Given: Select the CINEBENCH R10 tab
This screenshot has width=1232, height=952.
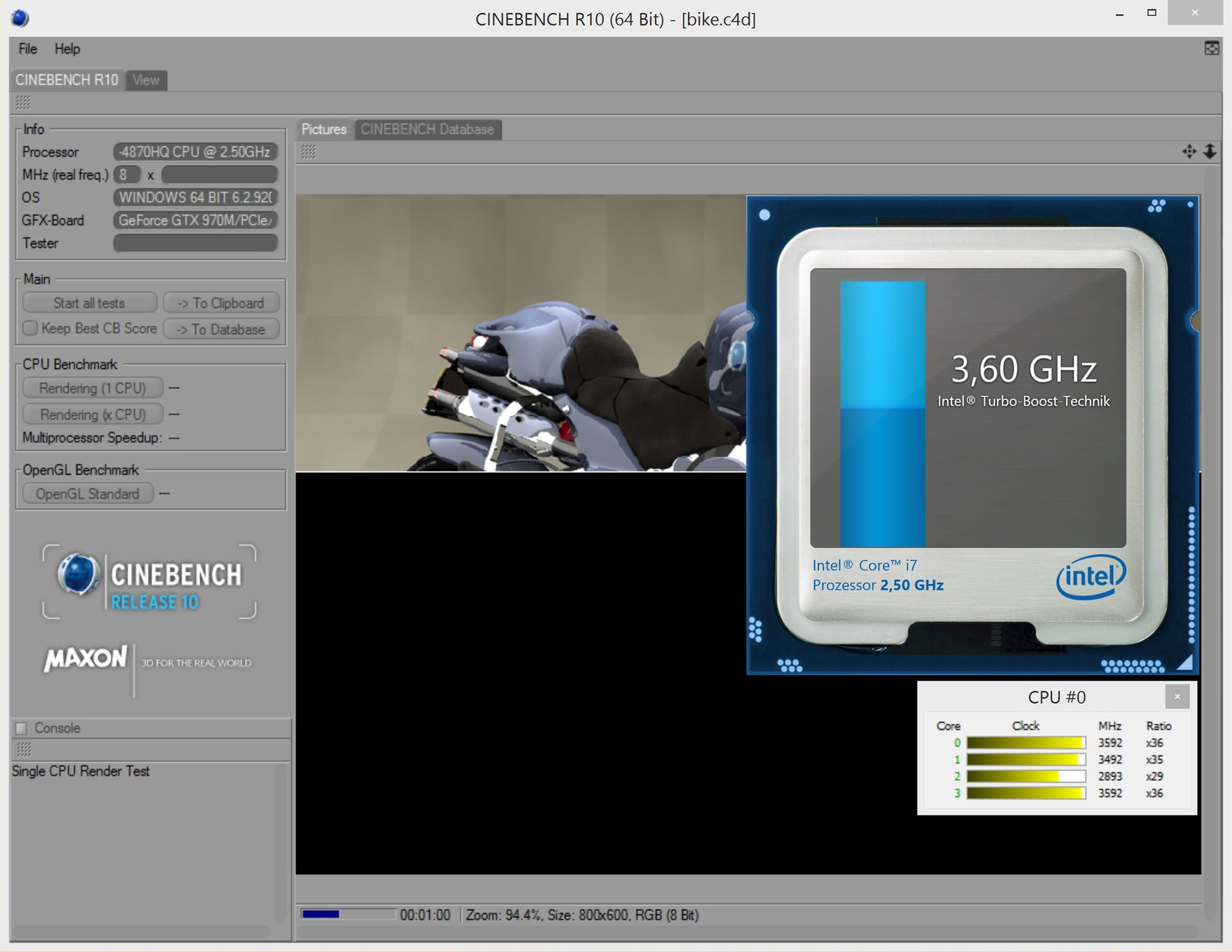Looking at the screenshot, I should point(67,79).
